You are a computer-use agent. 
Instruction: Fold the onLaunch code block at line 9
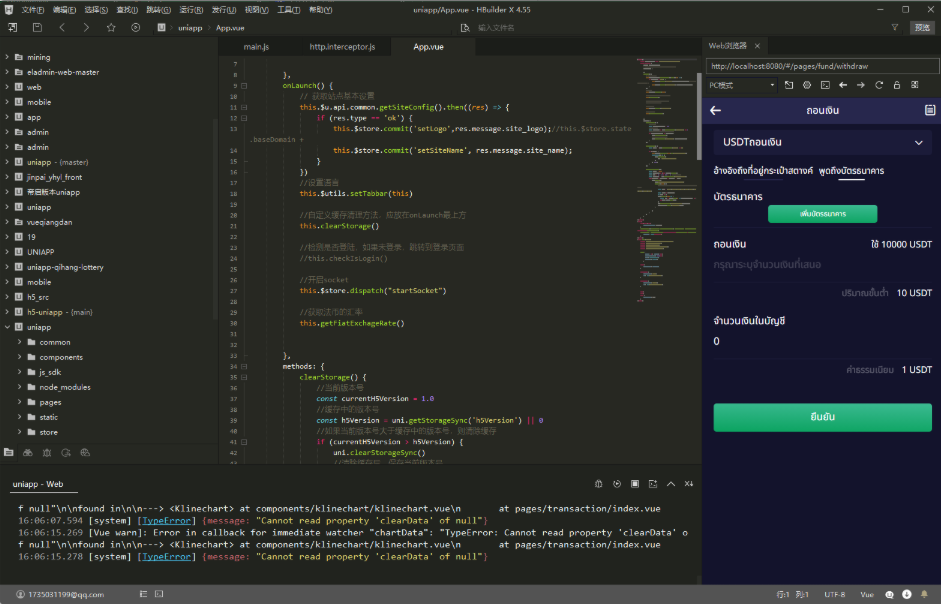tap(244, 86)
